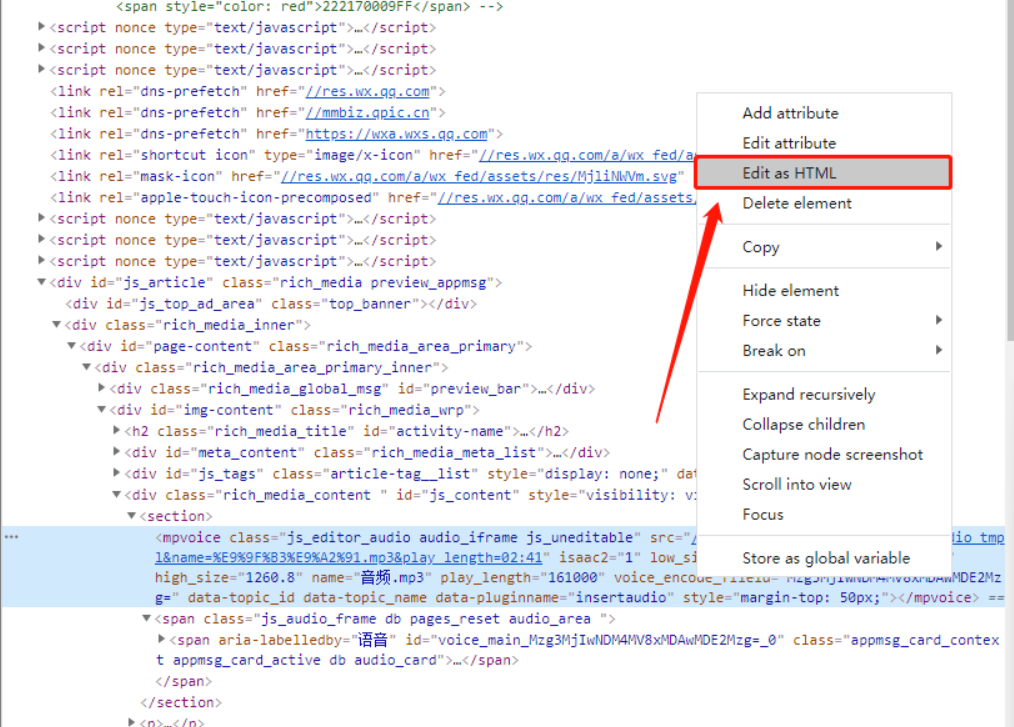Collapse the page-content div node
This screenshot has width=1014, height=727.
(72, 346)
